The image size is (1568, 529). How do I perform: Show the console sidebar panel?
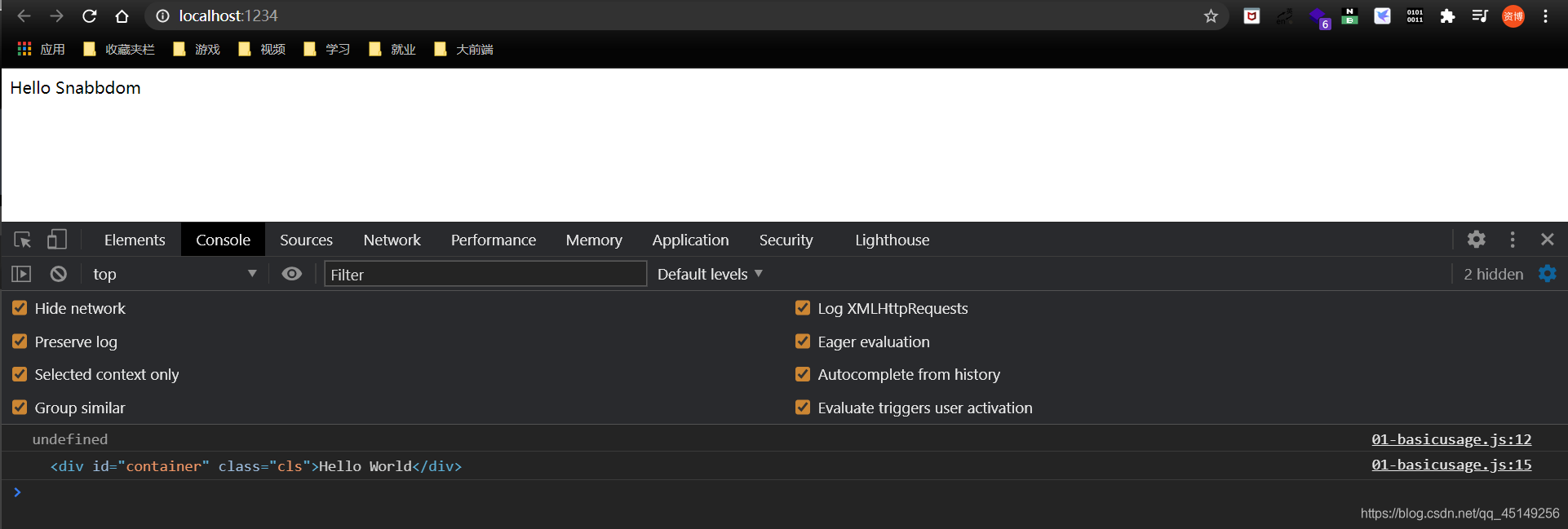21,274
